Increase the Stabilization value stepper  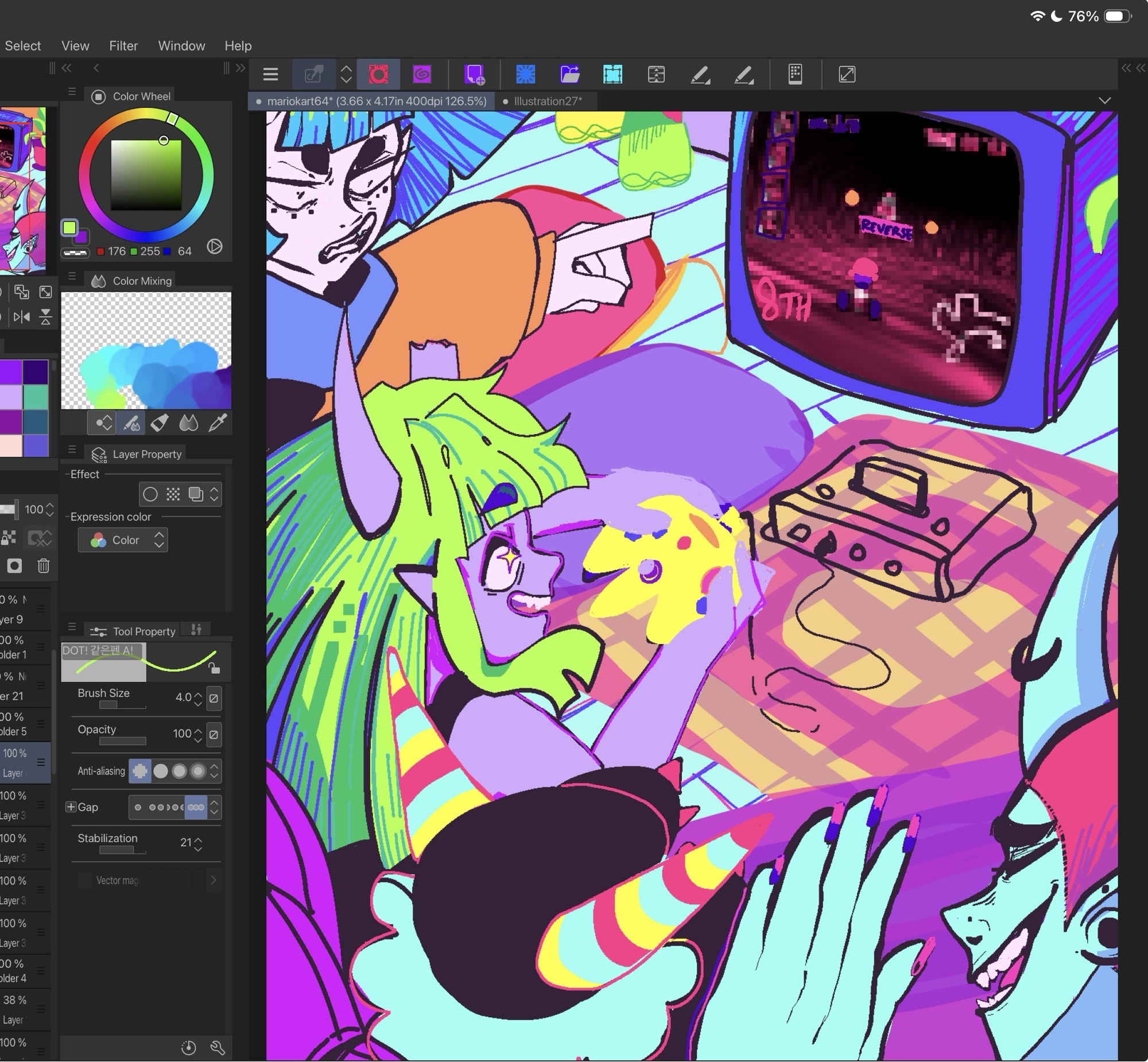[198, 839]
